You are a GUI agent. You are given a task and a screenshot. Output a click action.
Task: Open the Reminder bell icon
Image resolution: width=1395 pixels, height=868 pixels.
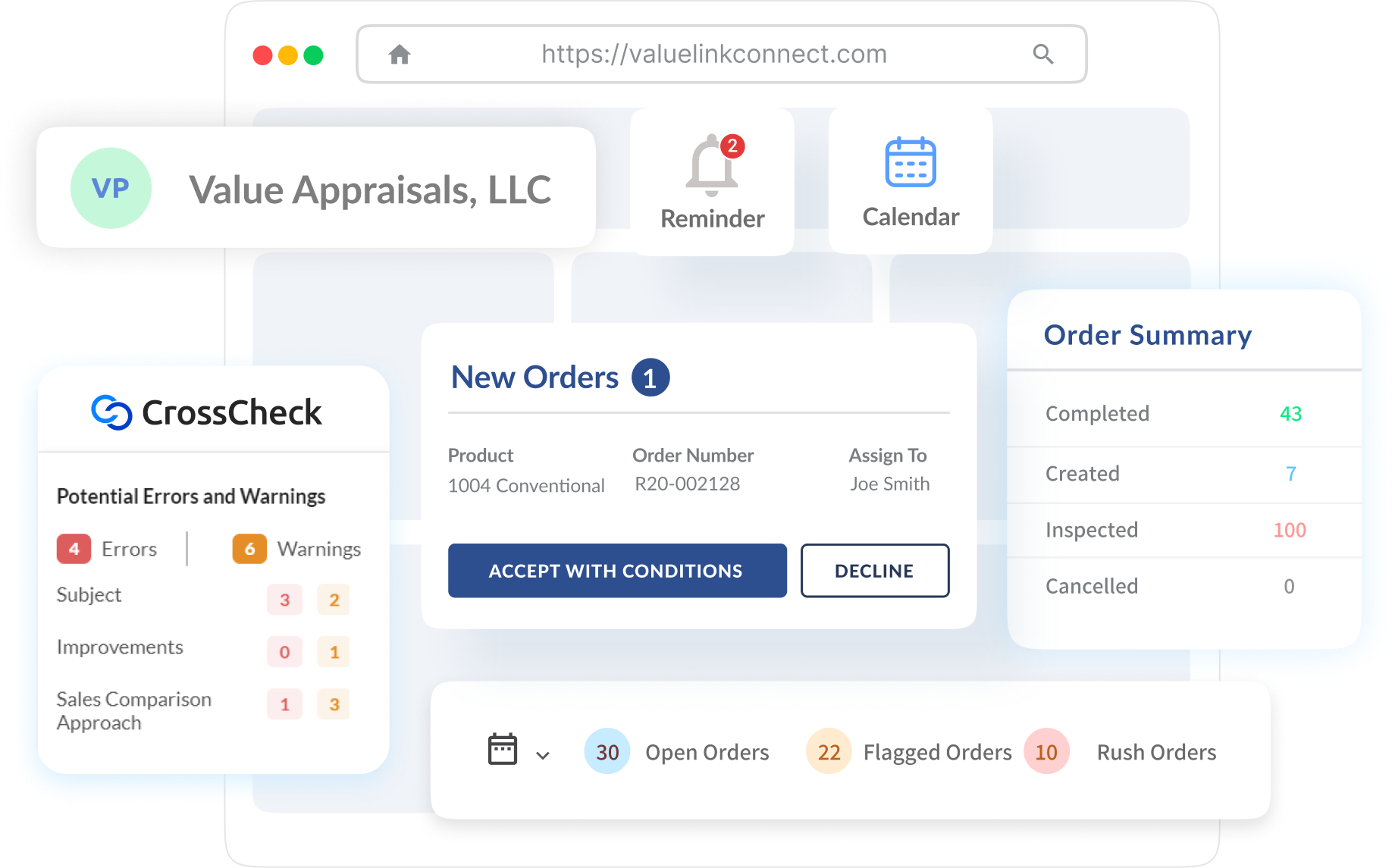coord(710,165)
